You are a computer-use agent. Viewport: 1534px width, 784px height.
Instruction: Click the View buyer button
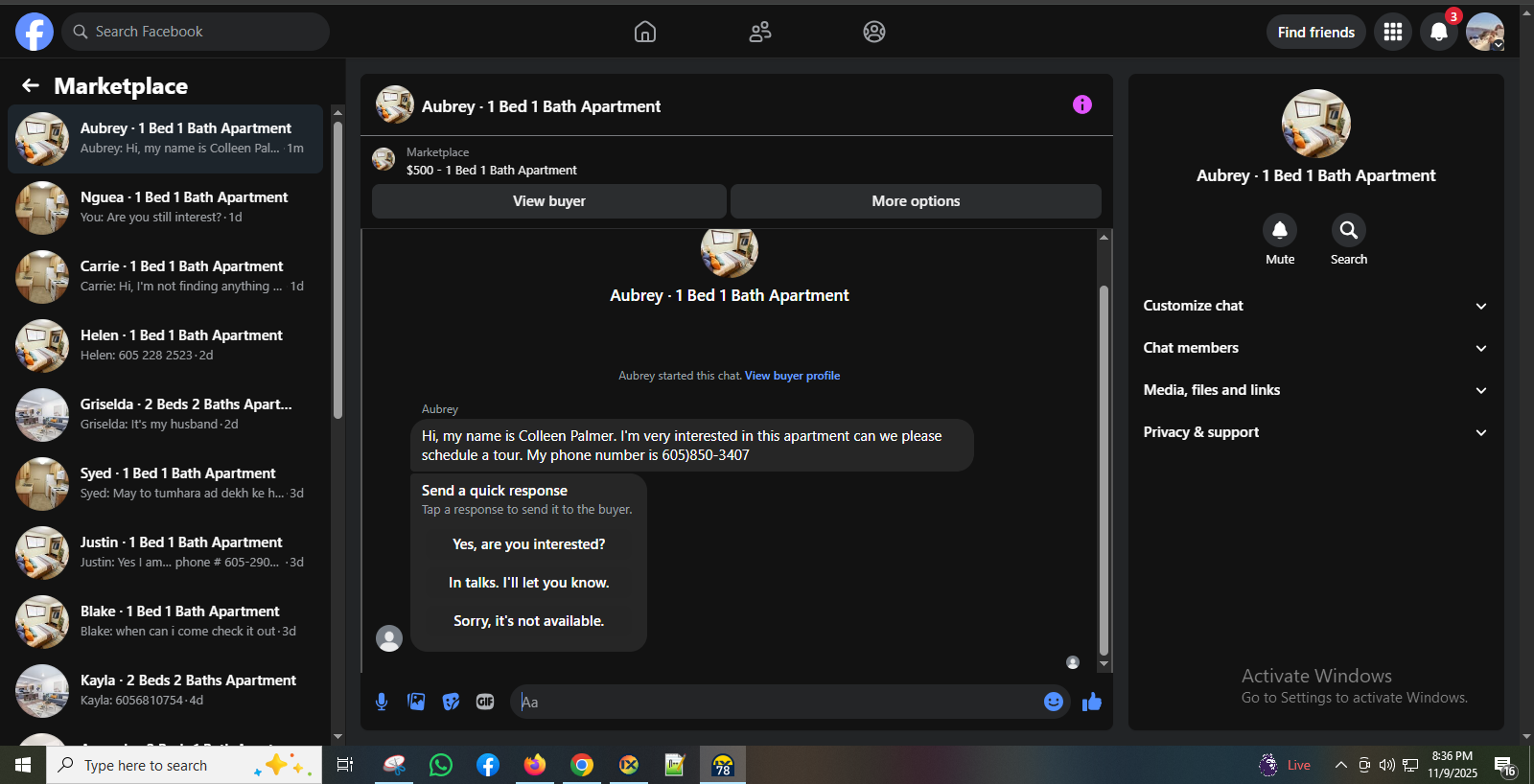[549, 201]
